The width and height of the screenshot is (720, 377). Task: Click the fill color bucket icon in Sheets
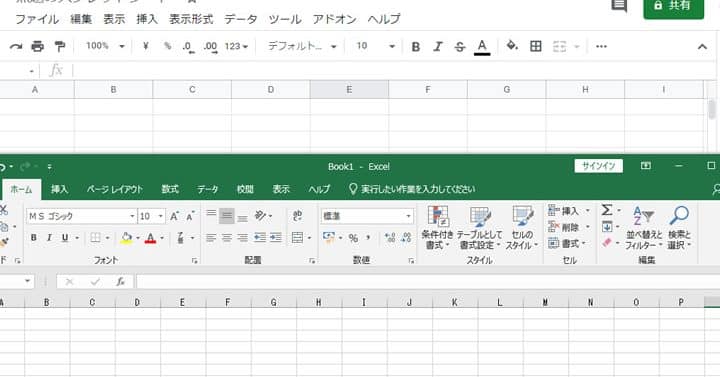coord(512,45)
